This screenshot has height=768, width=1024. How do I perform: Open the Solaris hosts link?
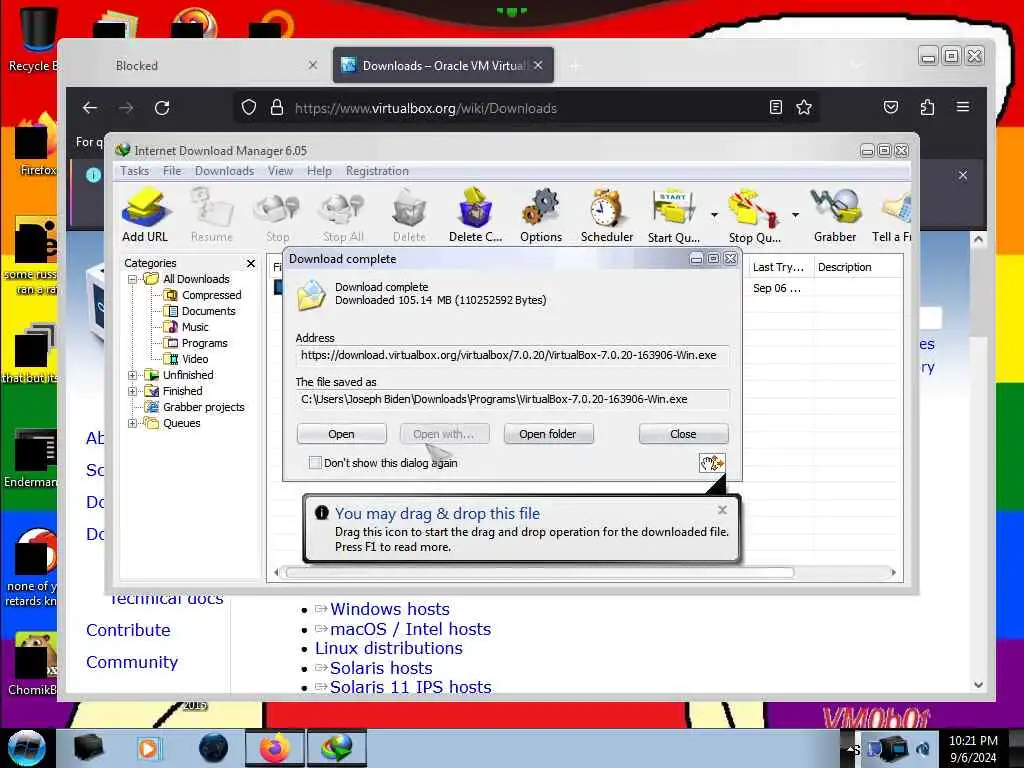pyautogui.click(x=381, y=669)
